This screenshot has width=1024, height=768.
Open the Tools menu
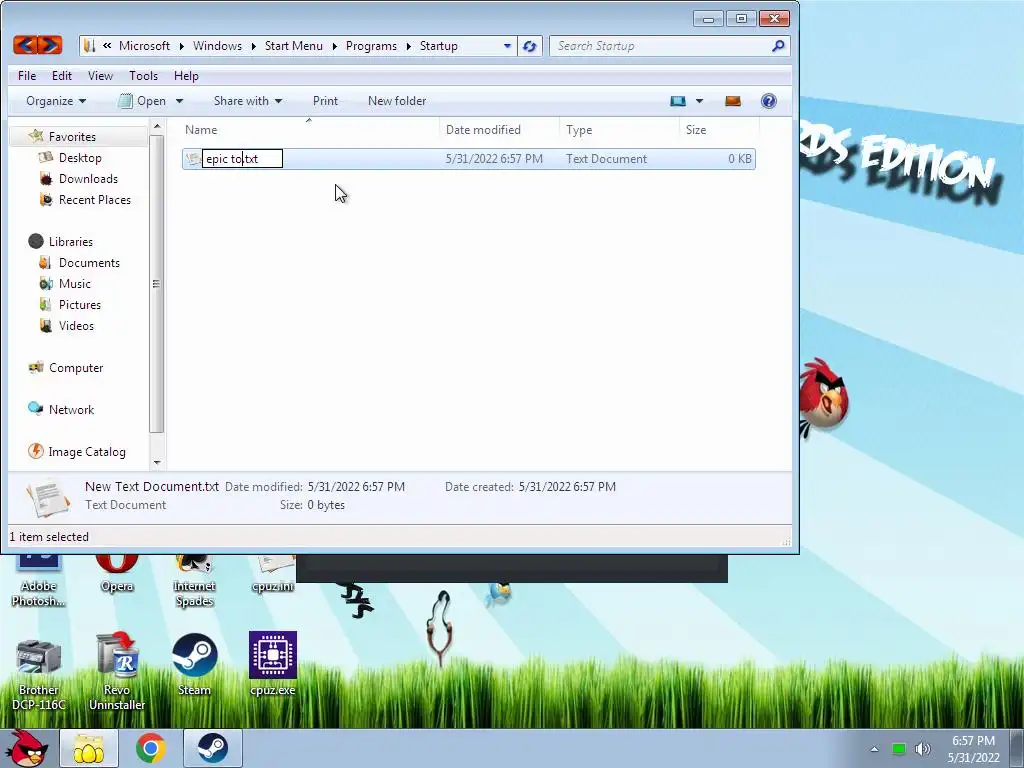[143, 76]
